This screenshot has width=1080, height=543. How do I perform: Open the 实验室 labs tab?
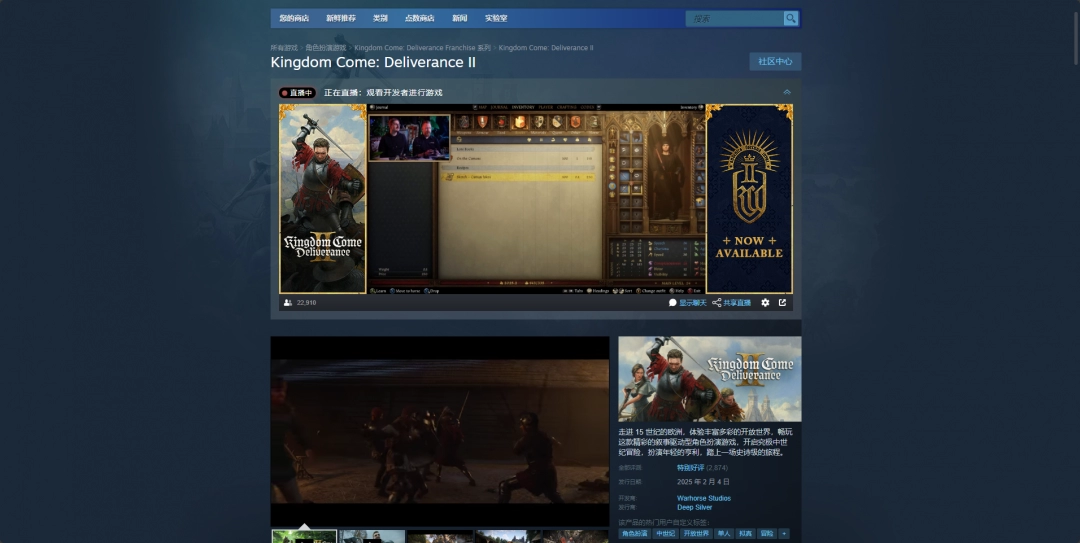[x=496, y=18]
